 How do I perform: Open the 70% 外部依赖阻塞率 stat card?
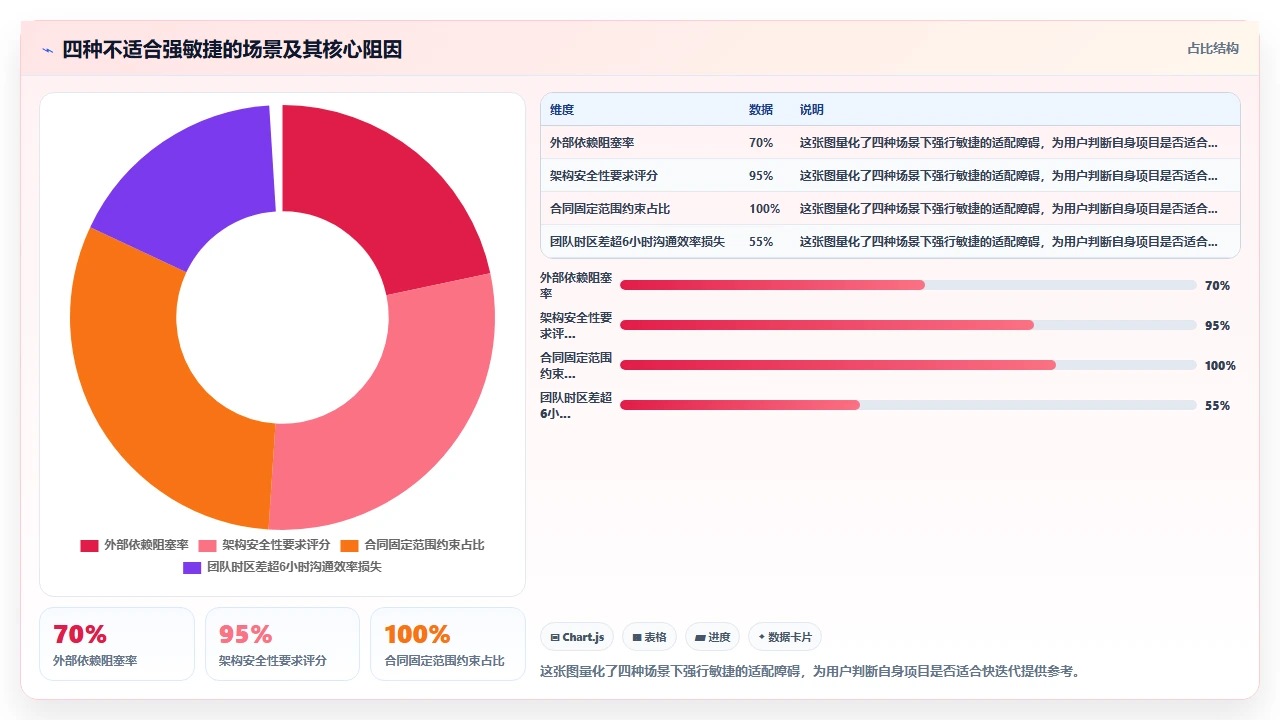[x=117, y=644]
